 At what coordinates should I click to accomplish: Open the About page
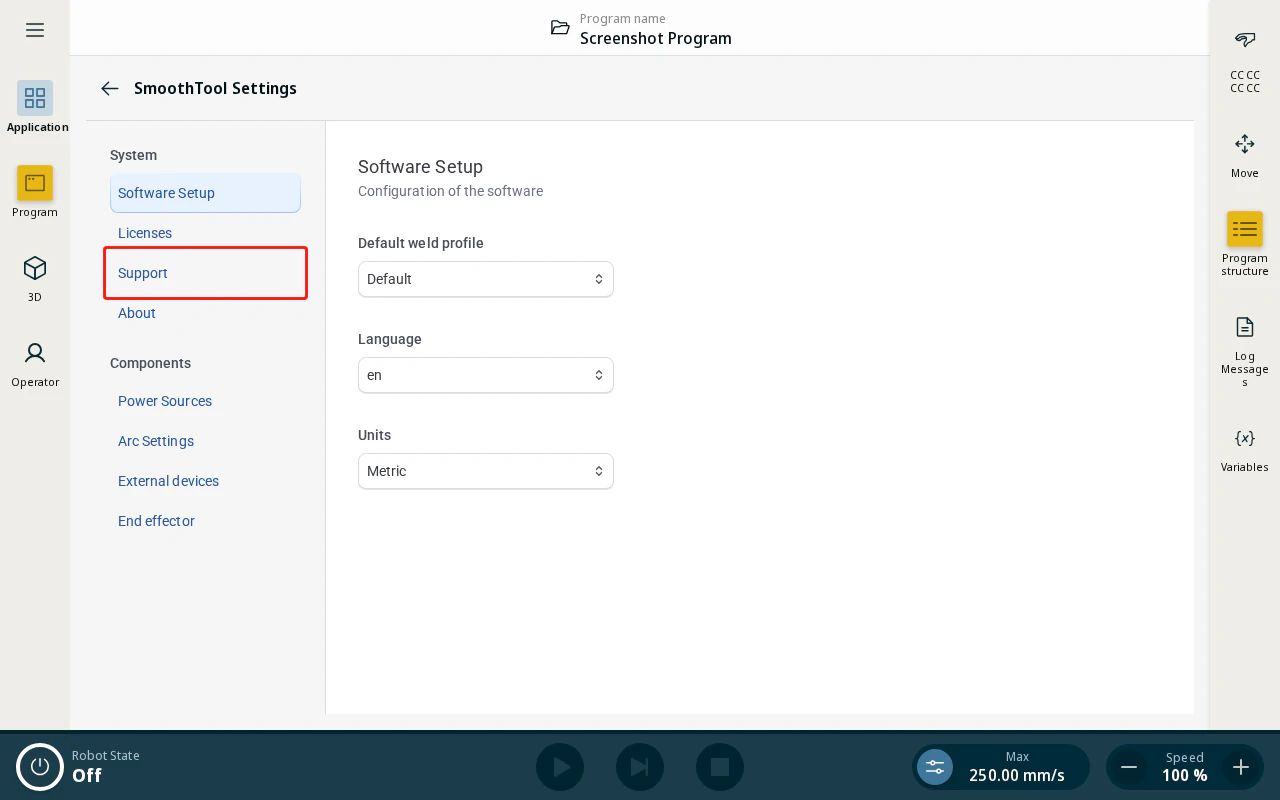pyautogui.click(x=205, y=313)
